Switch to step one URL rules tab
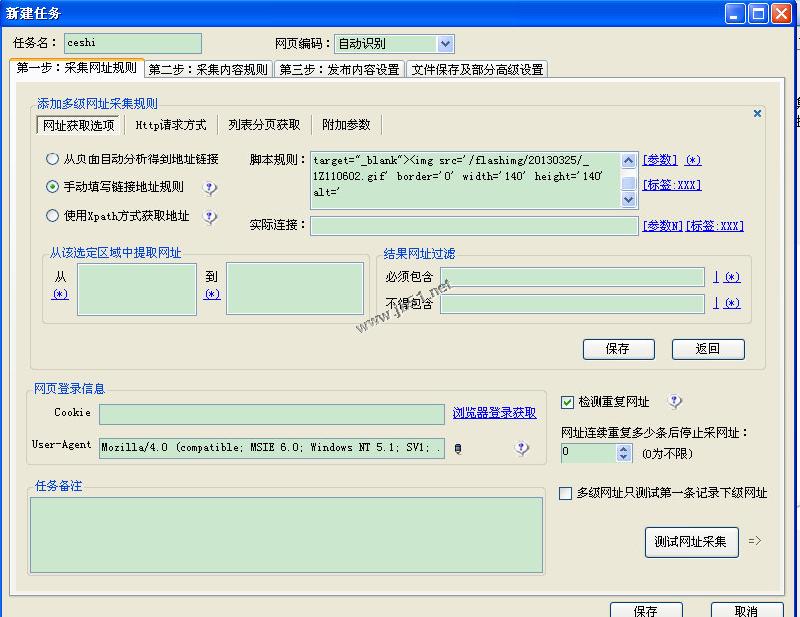Viewport: 800px width, 617px height. (x=77, y=68)
